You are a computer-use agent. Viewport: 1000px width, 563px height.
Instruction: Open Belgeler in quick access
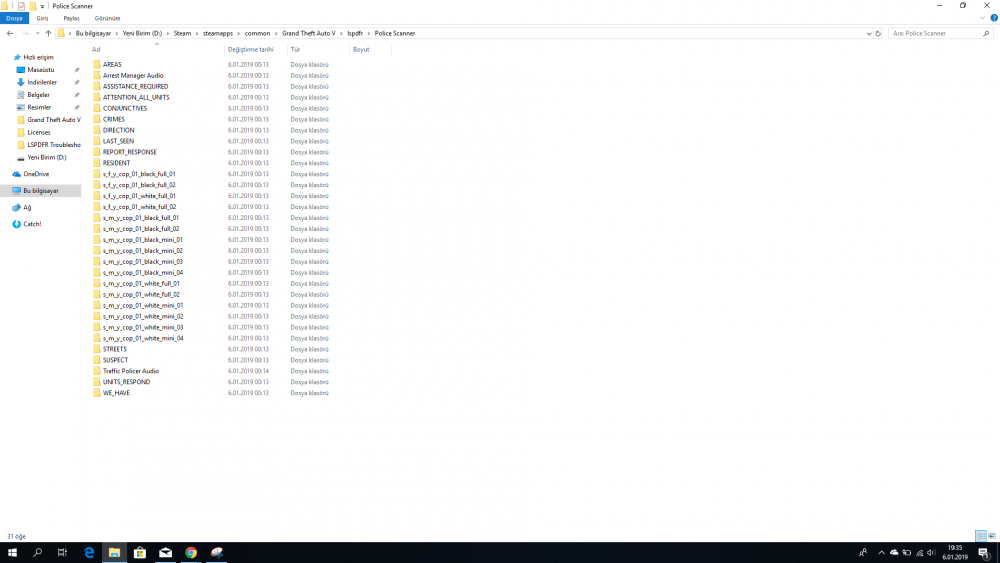pyautogui.click(x=38, y=95)
